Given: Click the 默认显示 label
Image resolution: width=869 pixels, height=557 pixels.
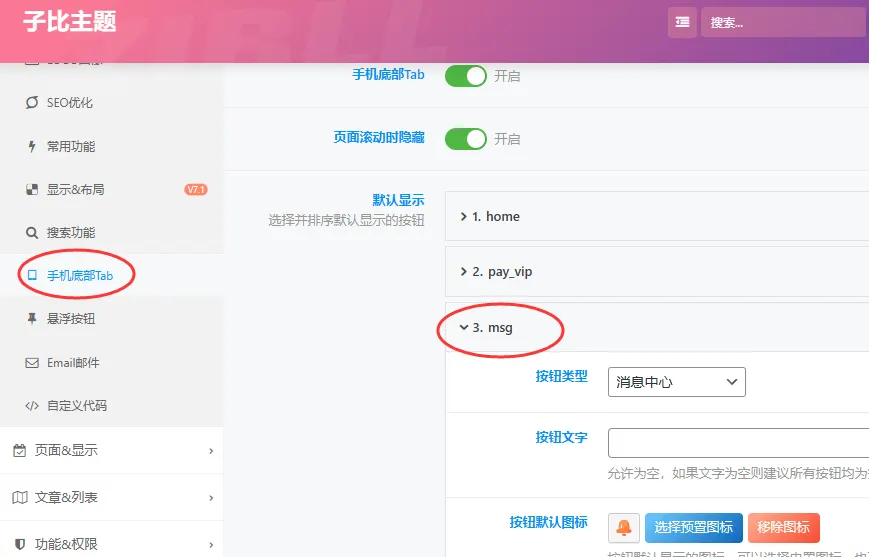Looking at the screenshot, I should 398,200.
